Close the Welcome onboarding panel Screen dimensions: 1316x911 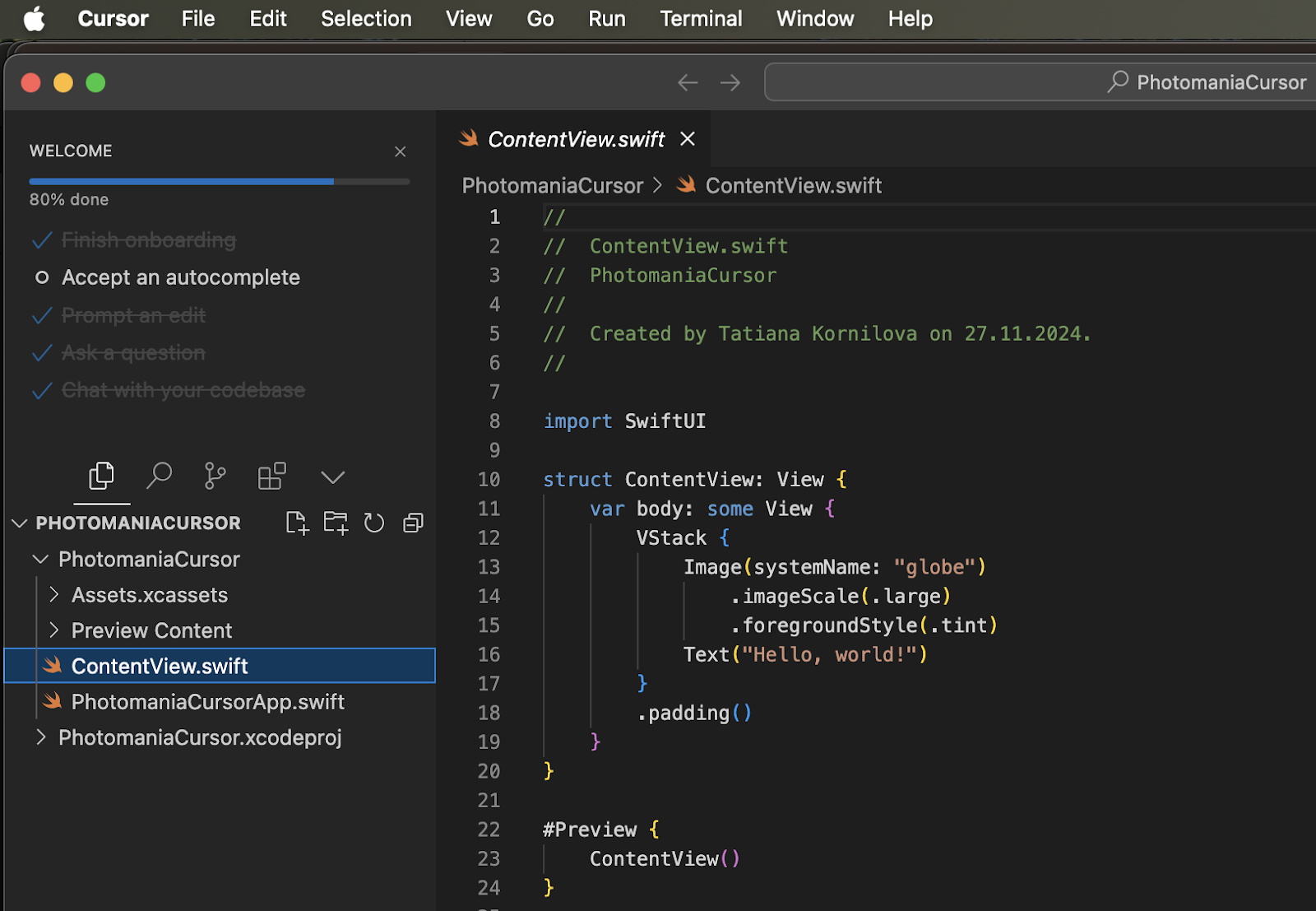(x=401, y=151)
